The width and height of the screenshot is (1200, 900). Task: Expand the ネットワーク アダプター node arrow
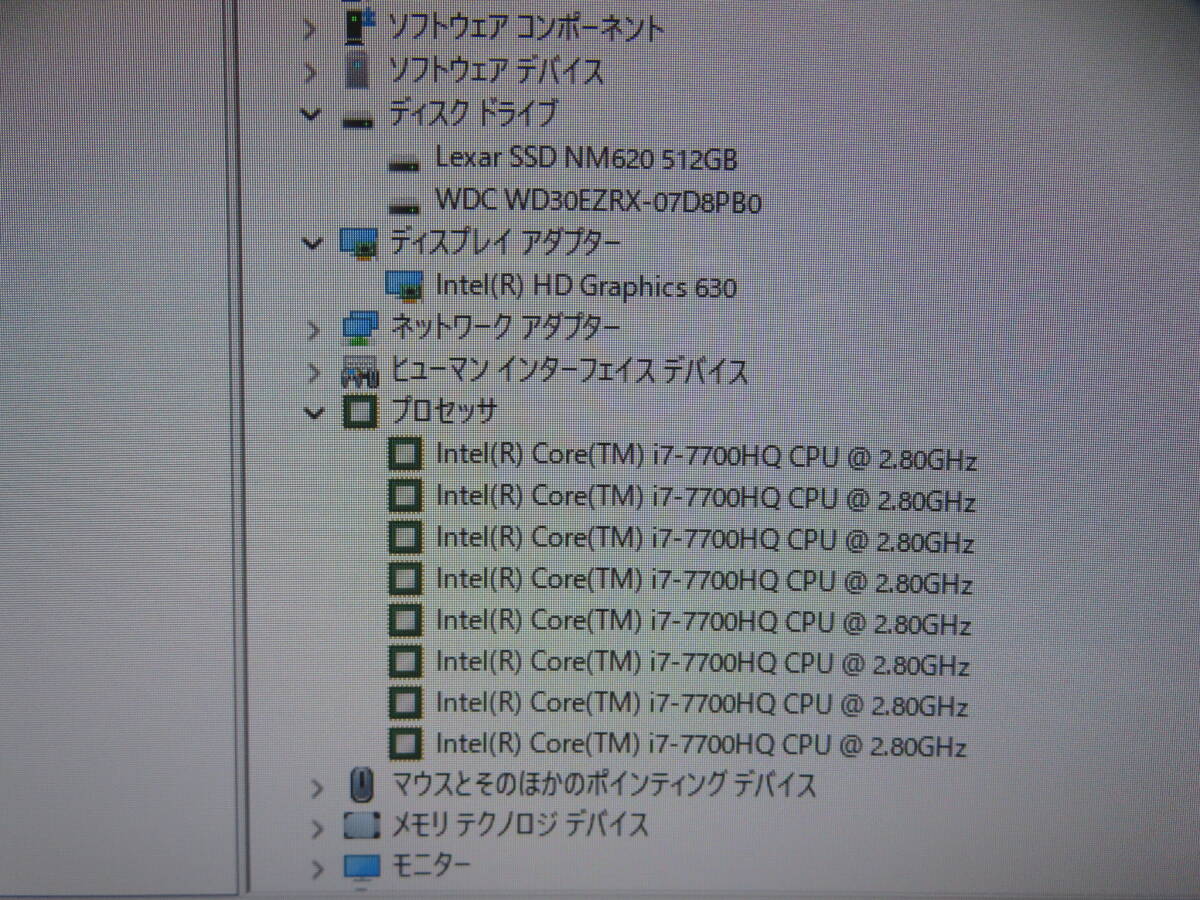point(315,329)
